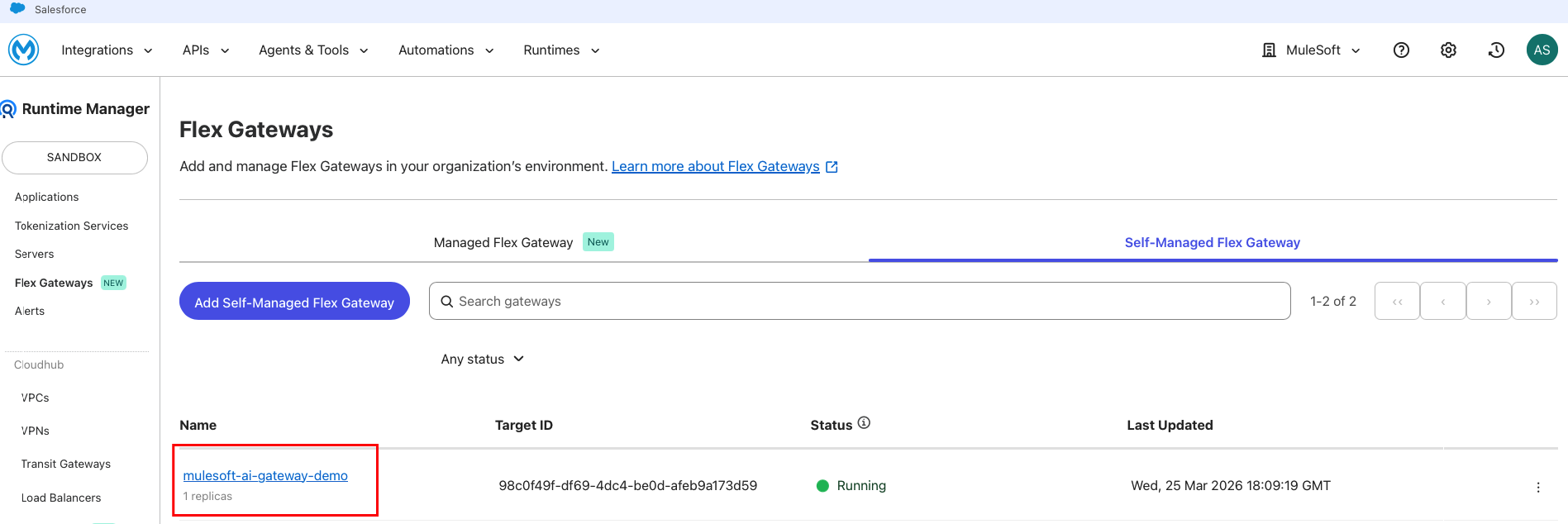Open the row actions three-dot menu

[1537, 487]
